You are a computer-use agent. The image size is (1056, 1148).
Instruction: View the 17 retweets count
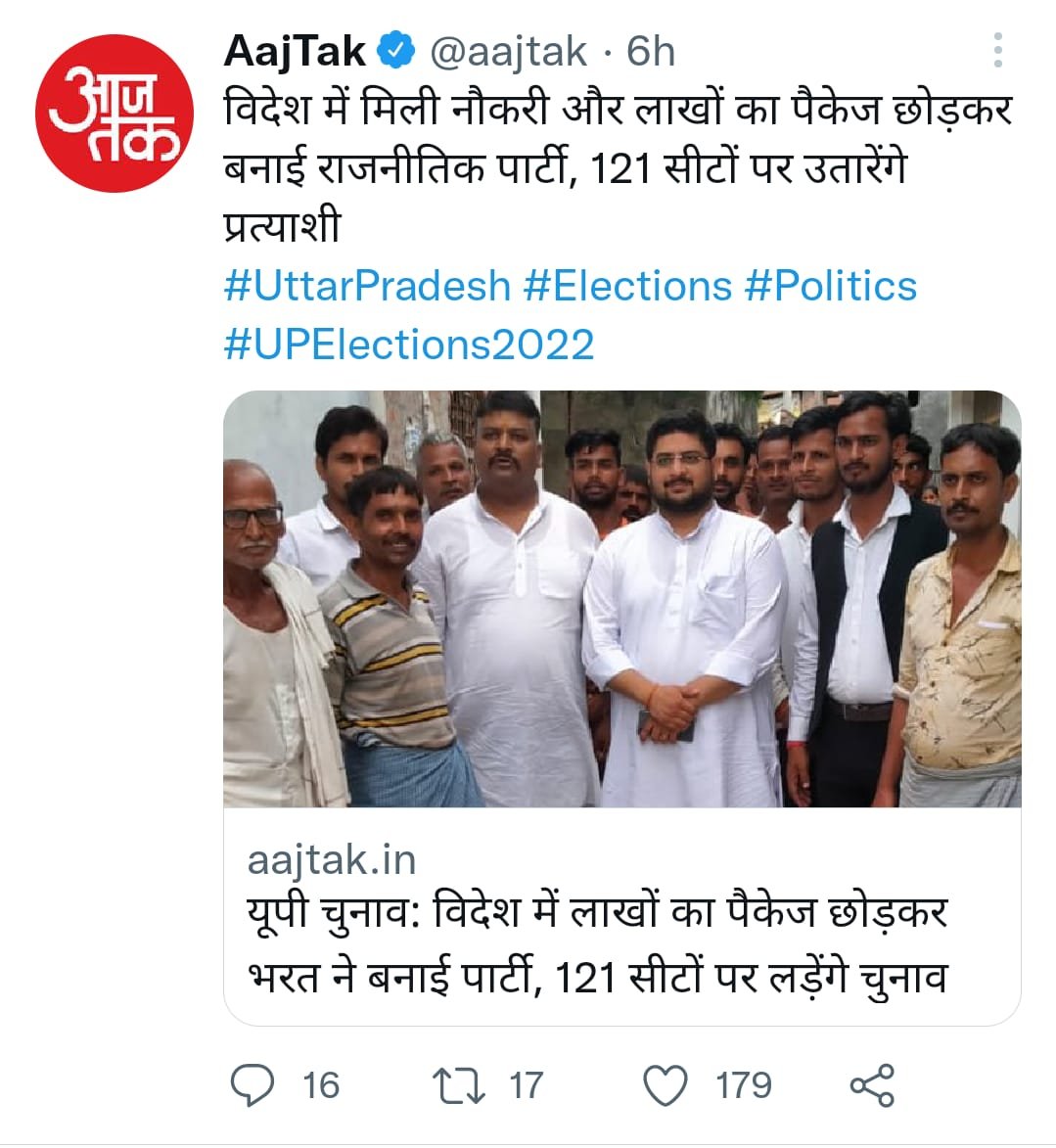tap(526, 1085)
